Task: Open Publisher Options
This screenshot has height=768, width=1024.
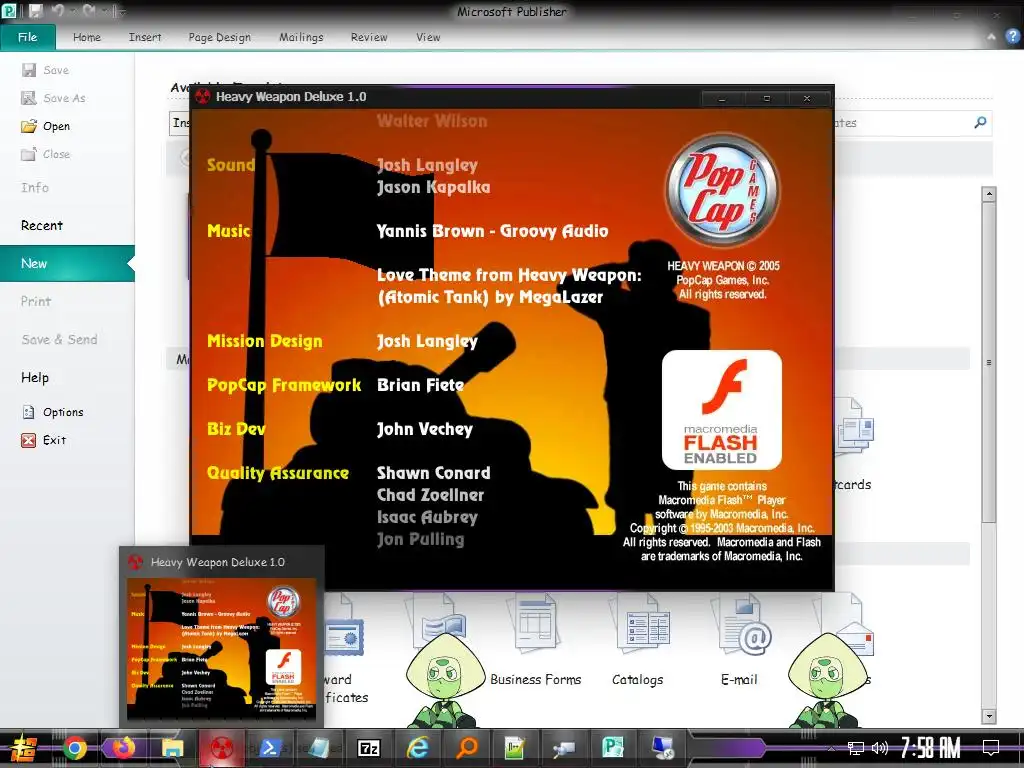Action: (53, 412)
